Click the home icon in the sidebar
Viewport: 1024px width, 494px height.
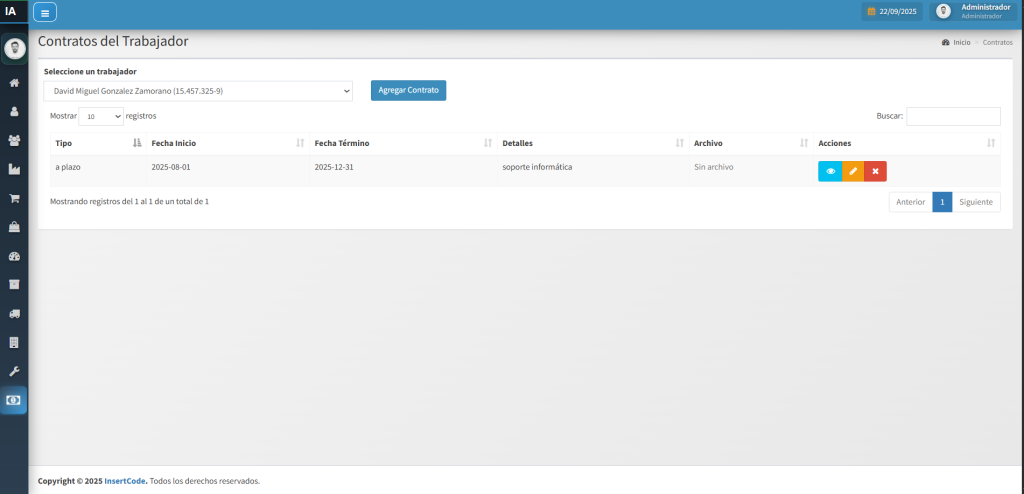[14, 83]
